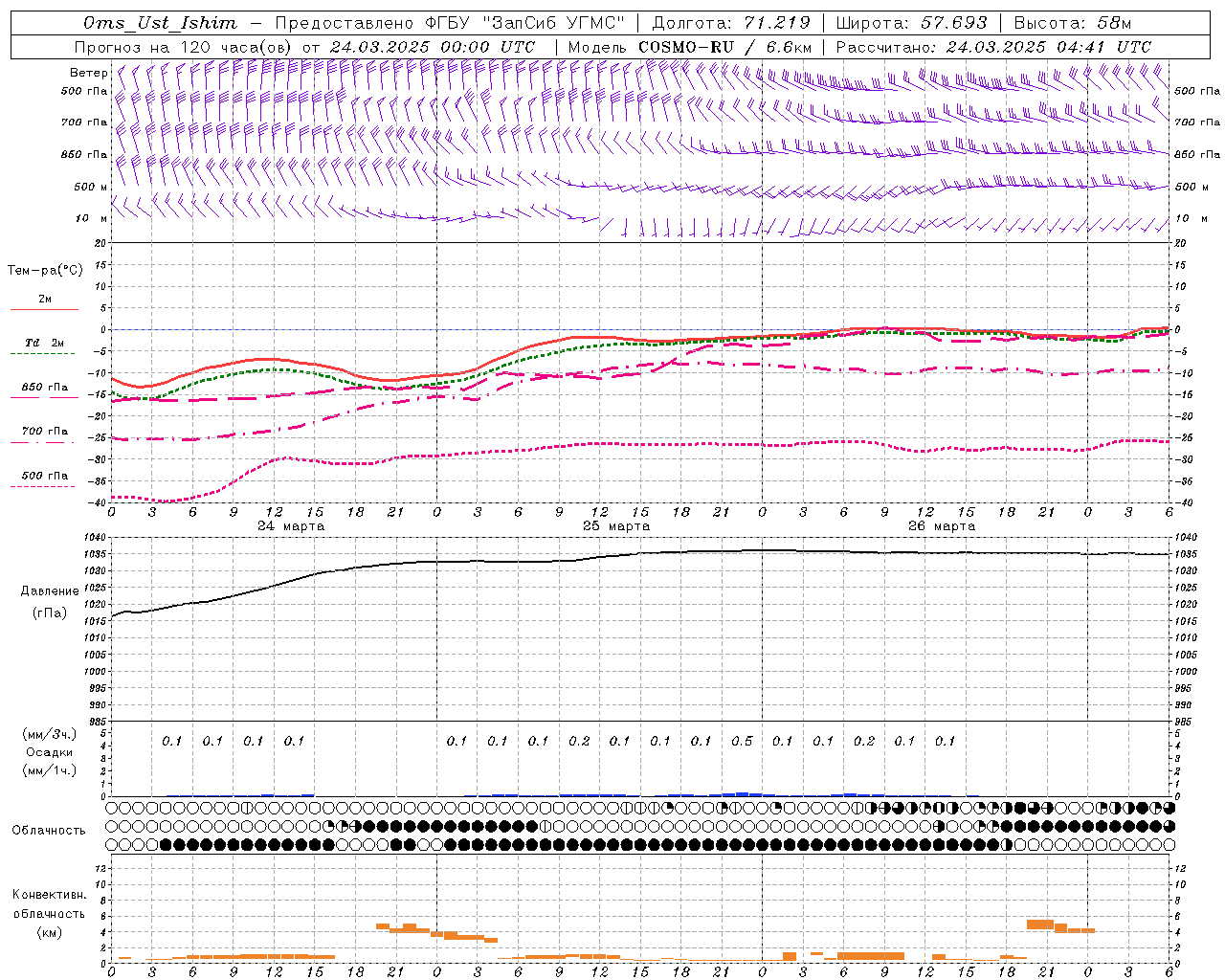
Task: Click the left-side 500 м wind level label
Action: point(91,187)
